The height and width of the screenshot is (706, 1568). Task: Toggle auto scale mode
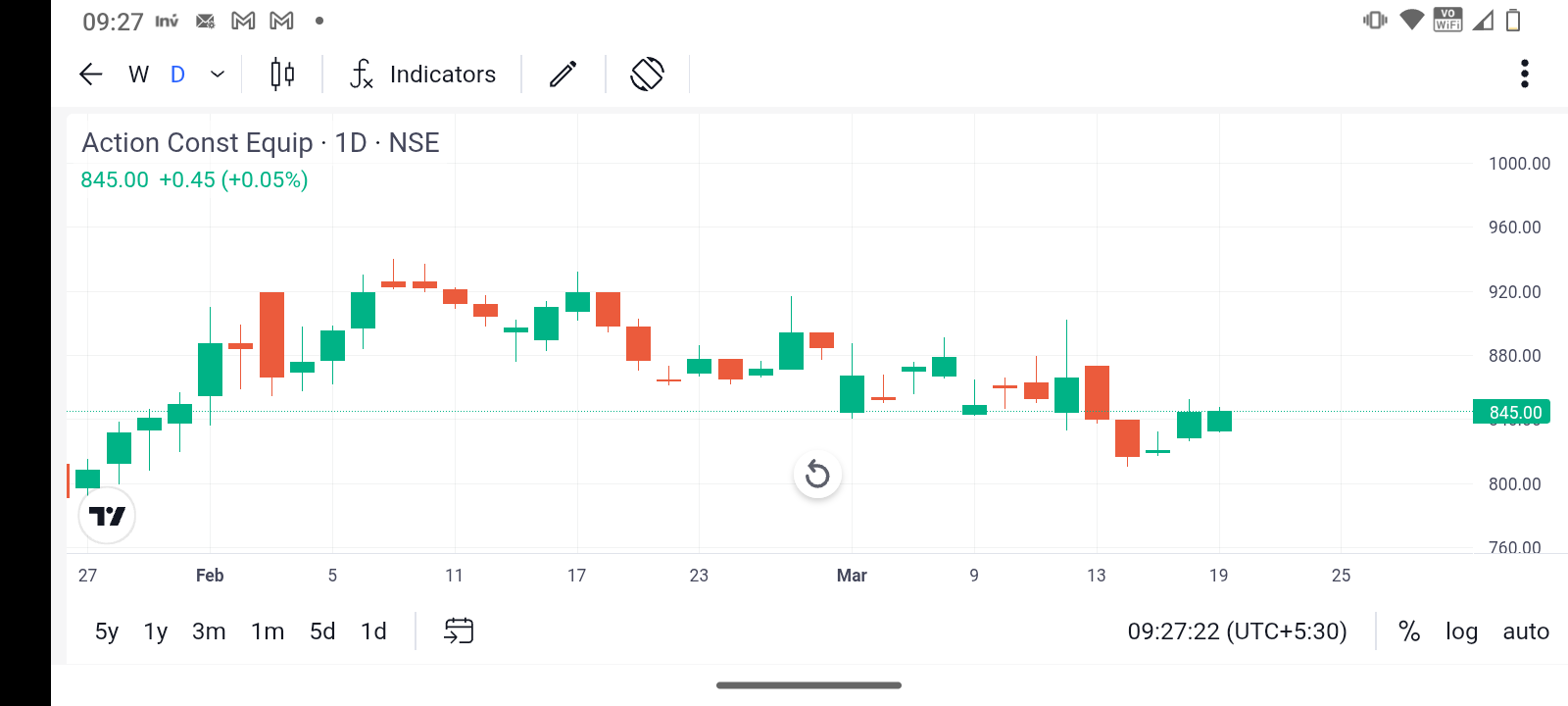tap(1526, 631)
